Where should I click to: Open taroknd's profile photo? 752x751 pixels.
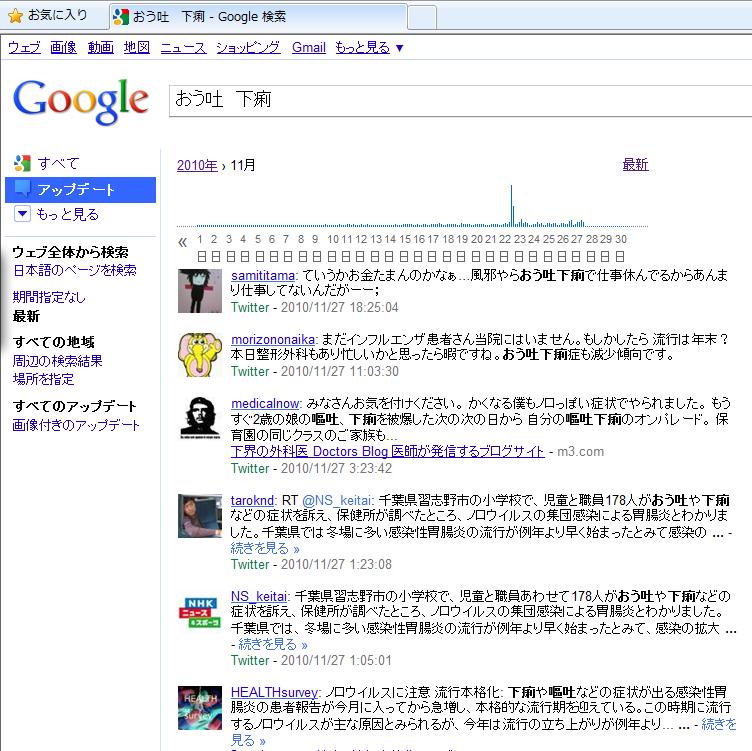[x=200, y=516]
